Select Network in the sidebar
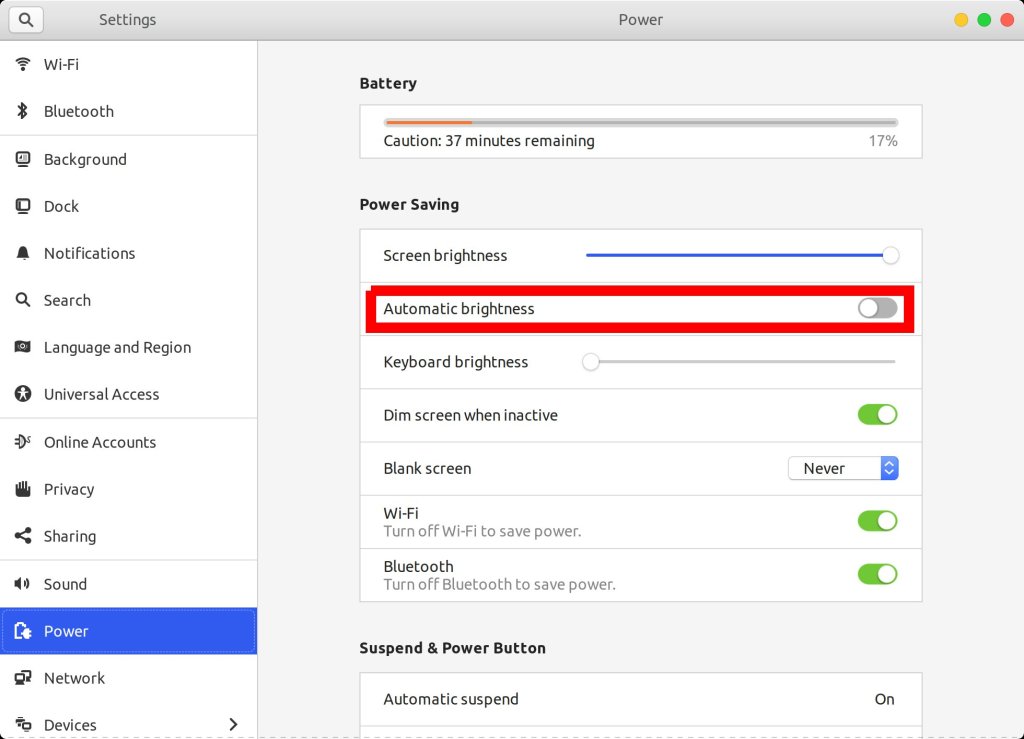Image resolution: width=1024 pixels, height=739 pixels. [x=74, y=678]
